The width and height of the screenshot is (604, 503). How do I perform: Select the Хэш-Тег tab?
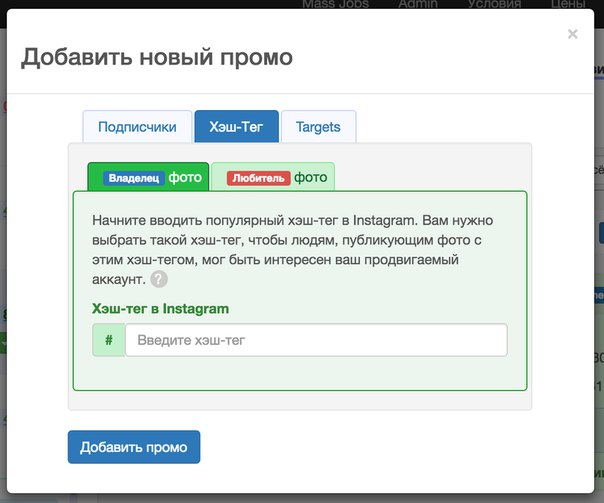point(236,127)
